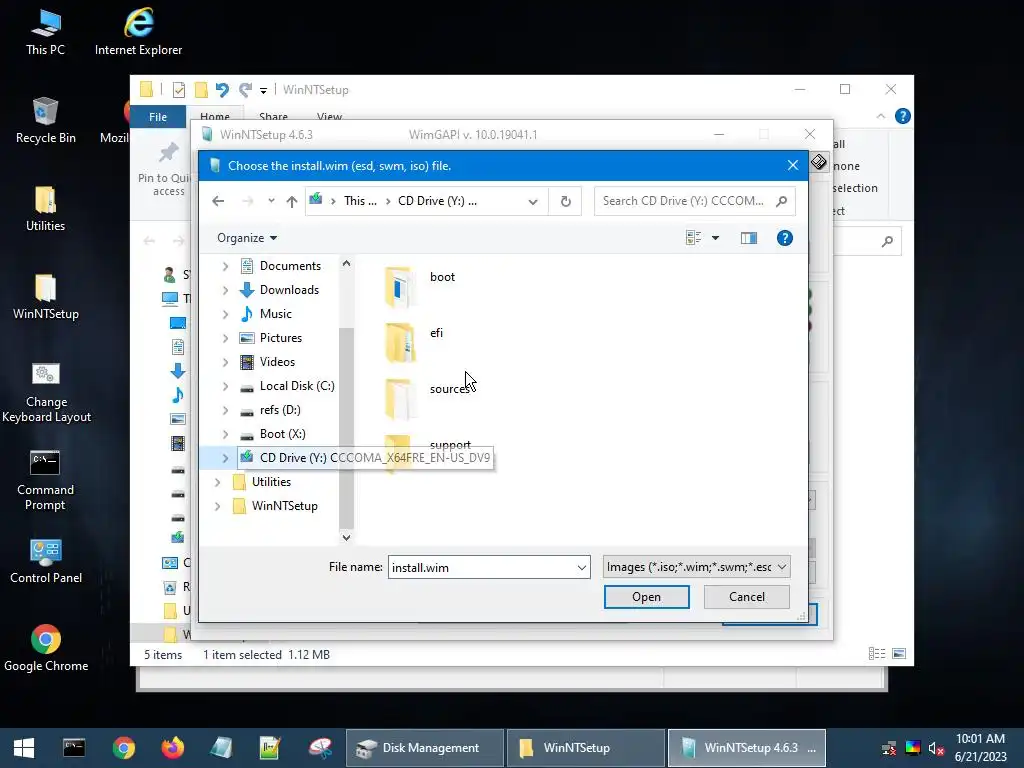Launch Google Chrome from desktop
1024x768 pixels.
46,648
